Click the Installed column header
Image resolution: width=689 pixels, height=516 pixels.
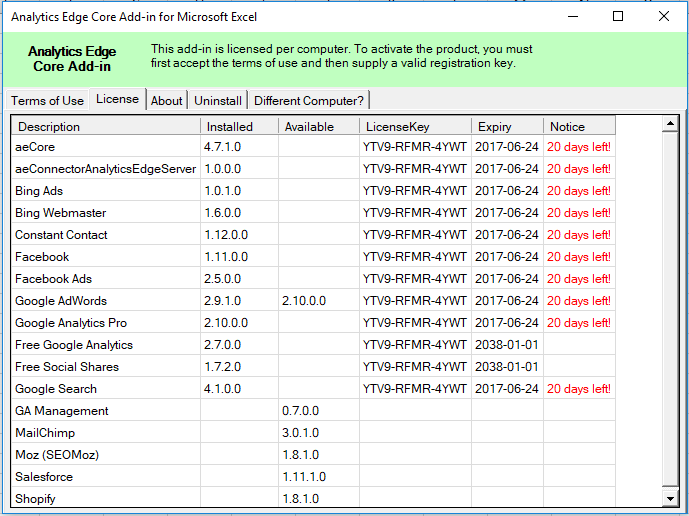coord(239,127)
